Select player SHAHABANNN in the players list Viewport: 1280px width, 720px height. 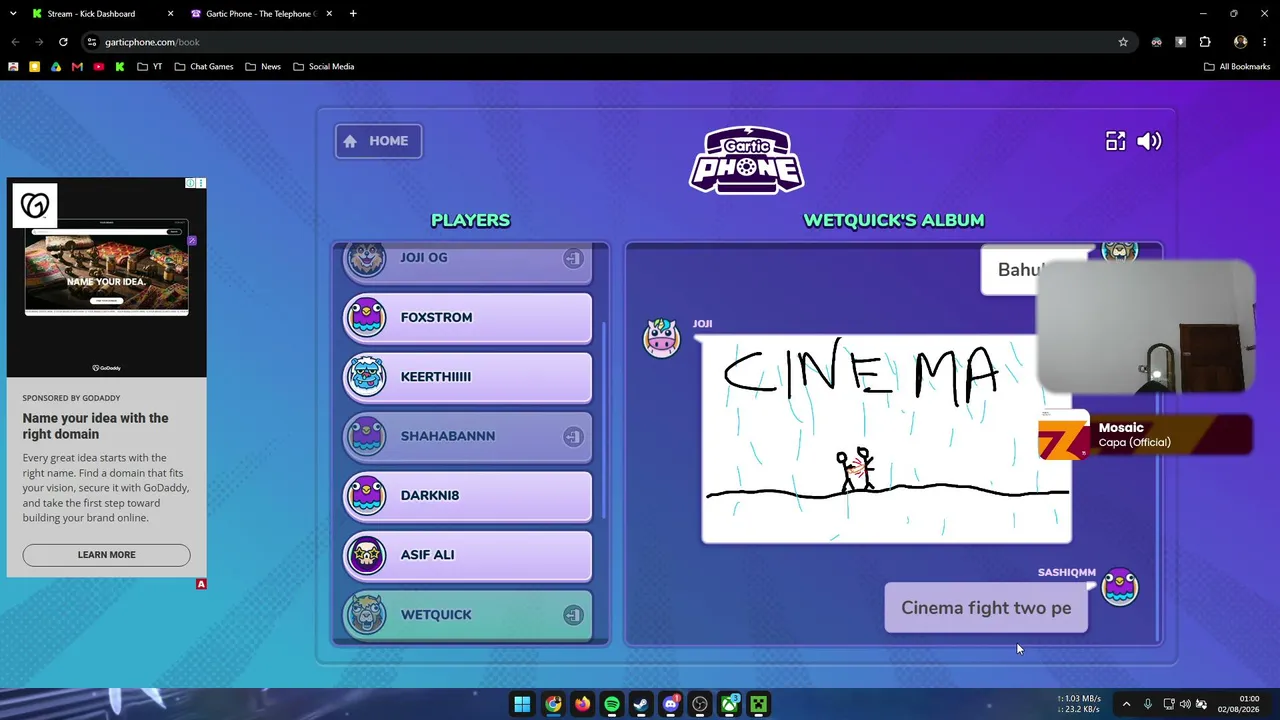(468, 436)
